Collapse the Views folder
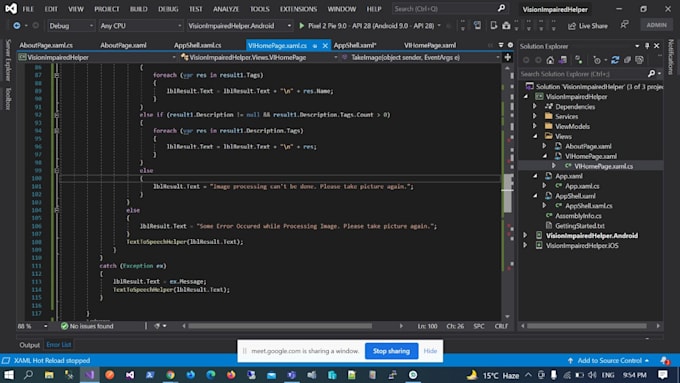 point(535,136)
